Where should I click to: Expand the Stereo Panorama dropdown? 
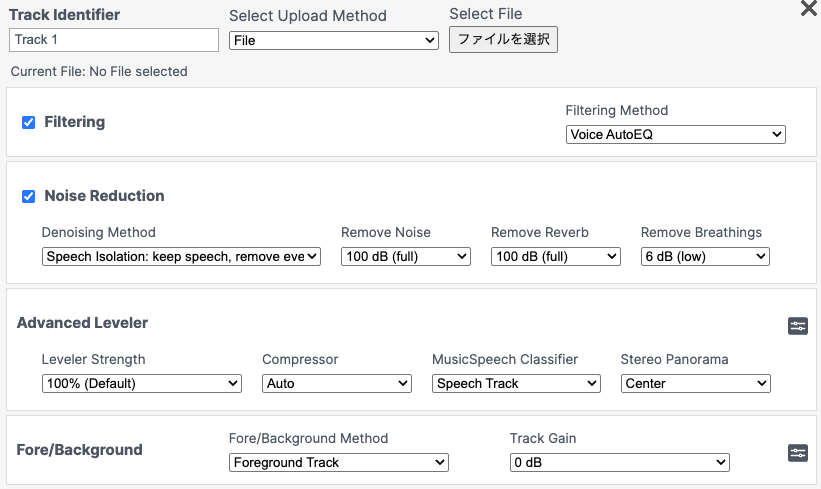696,383
